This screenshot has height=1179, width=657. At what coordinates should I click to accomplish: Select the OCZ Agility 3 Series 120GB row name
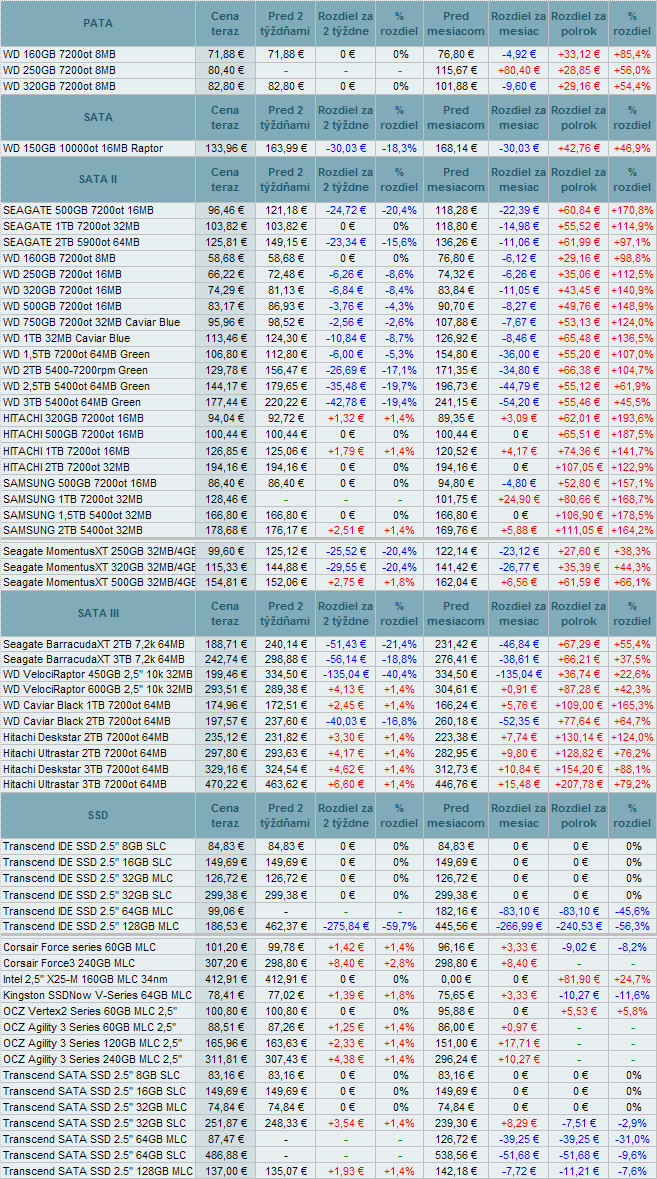92,1042
